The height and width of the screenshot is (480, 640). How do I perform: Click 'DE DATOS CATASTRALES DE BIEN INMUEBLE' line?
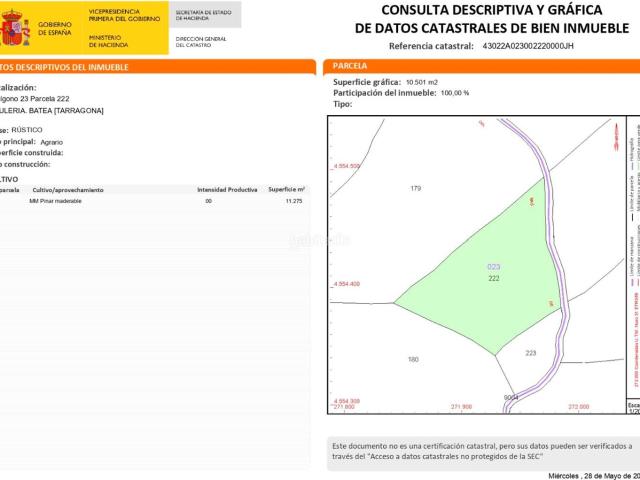492,28
